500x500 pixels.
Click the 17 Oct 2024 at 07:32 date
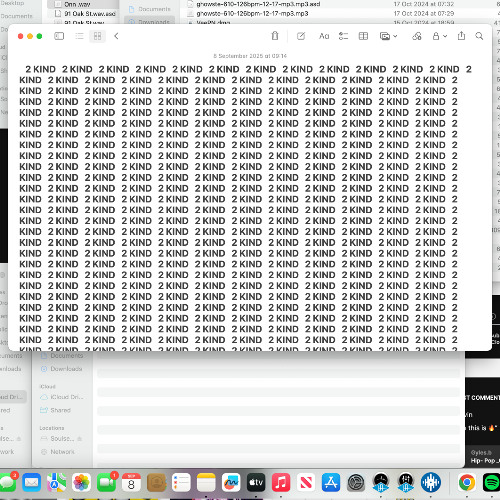click(424, 4)
